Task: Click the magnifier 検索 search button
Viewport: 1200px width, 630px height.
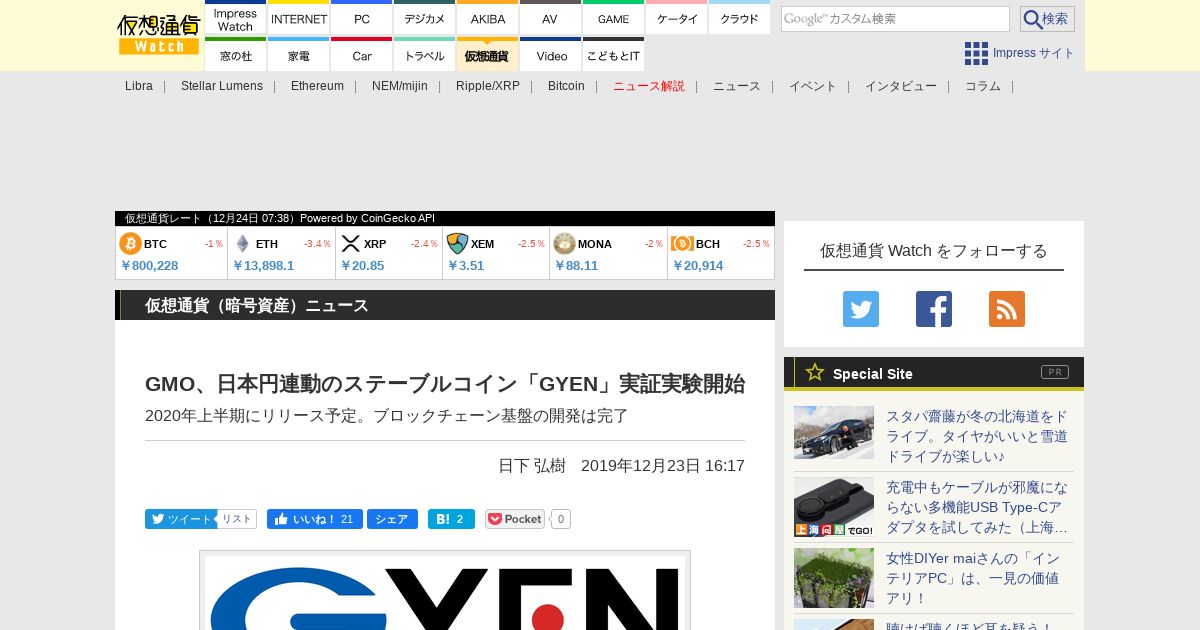Action: [x=1047, y=19]
